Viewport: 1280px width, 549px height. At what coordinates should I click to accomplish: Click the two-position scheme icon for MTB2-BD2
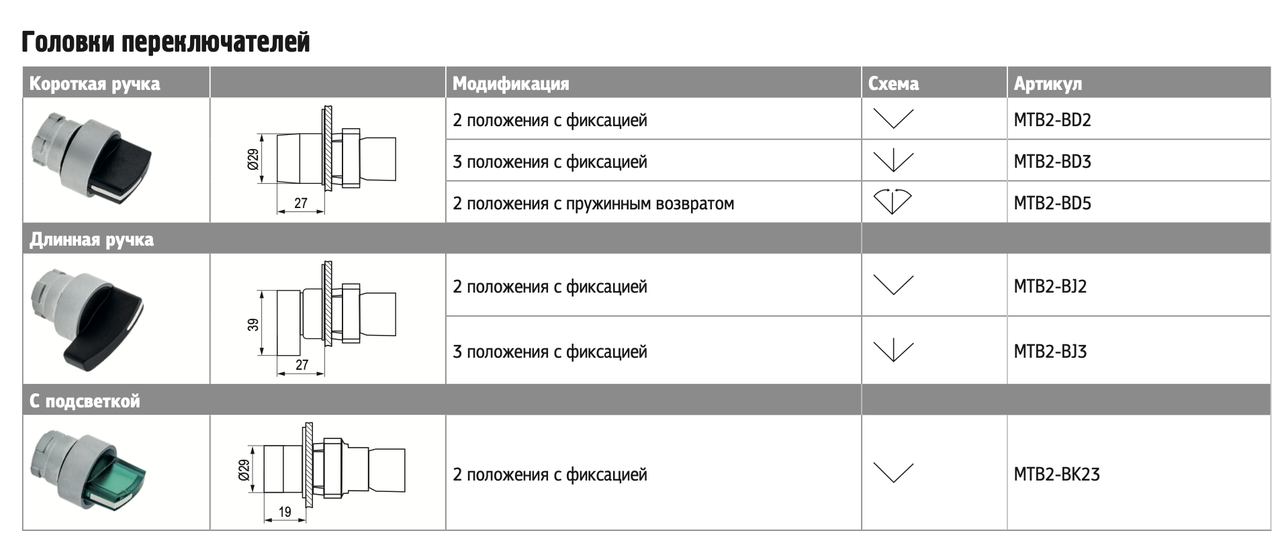click(x=893, y=120)
